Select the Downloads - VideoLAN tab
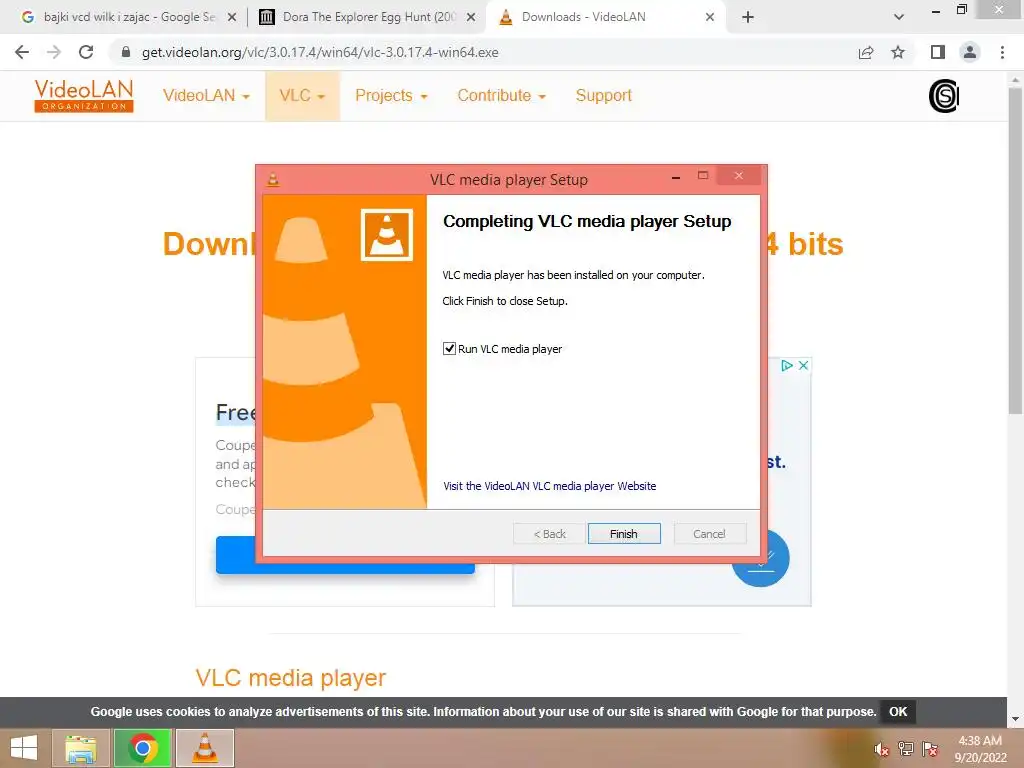 tap(604, 17)
